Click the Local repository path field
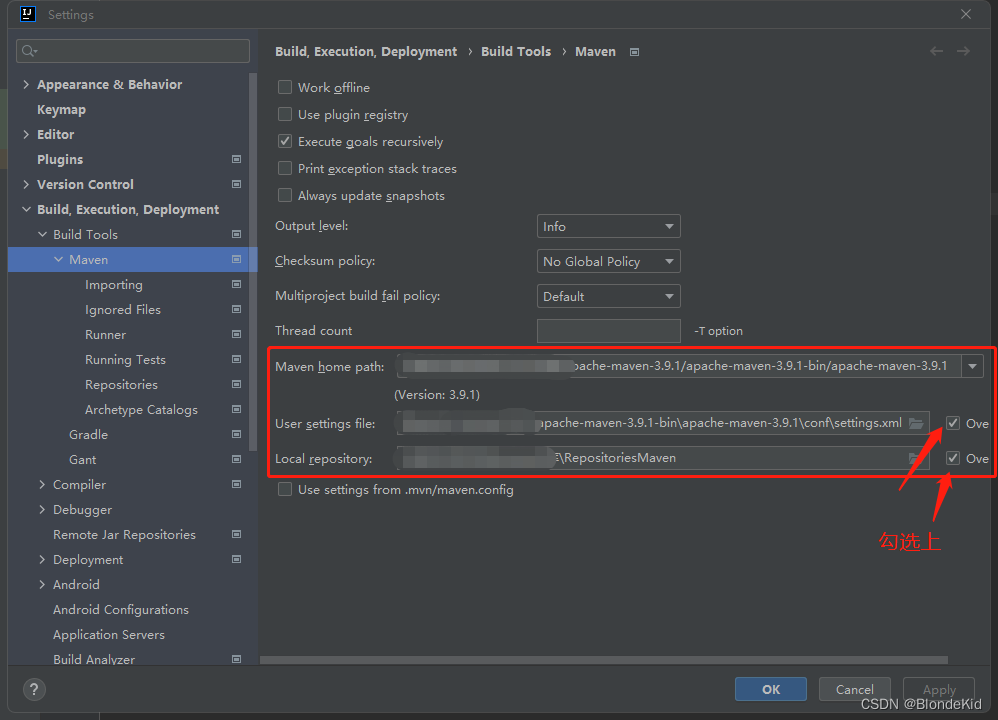 [x=662, y=458]
